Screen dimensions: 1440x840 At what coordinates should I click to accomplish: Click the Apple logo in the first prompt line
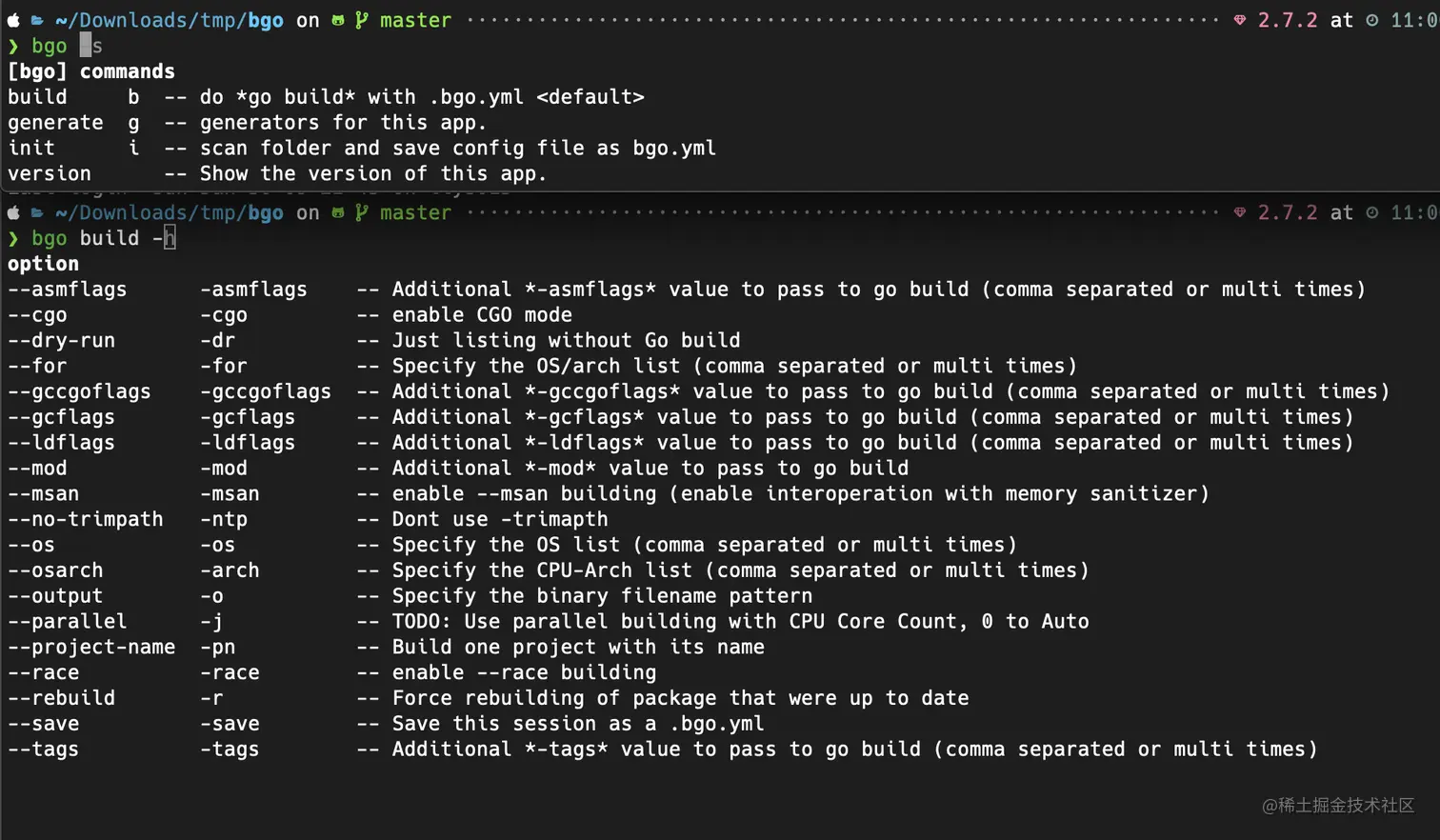coord(13,20)
